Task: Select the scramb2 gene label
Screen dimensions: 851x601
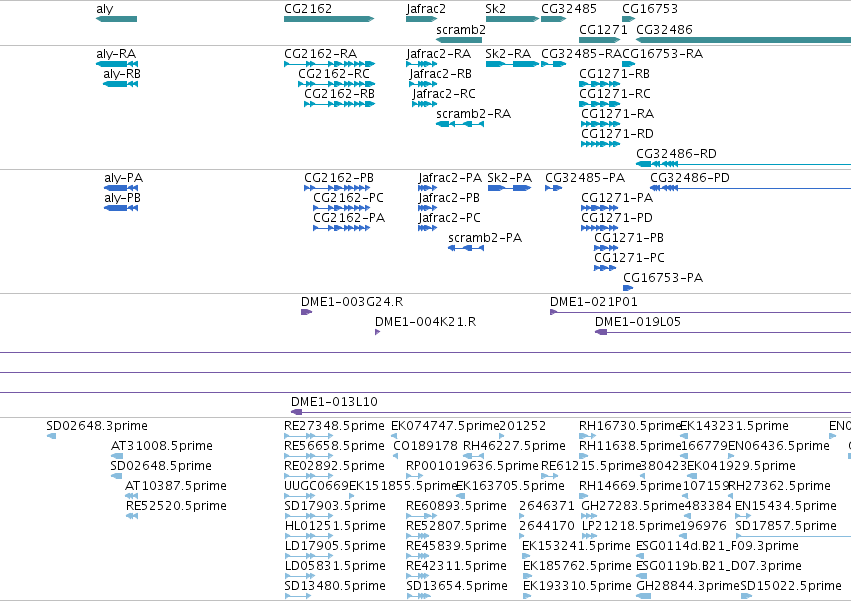Action: pos(461,30)
